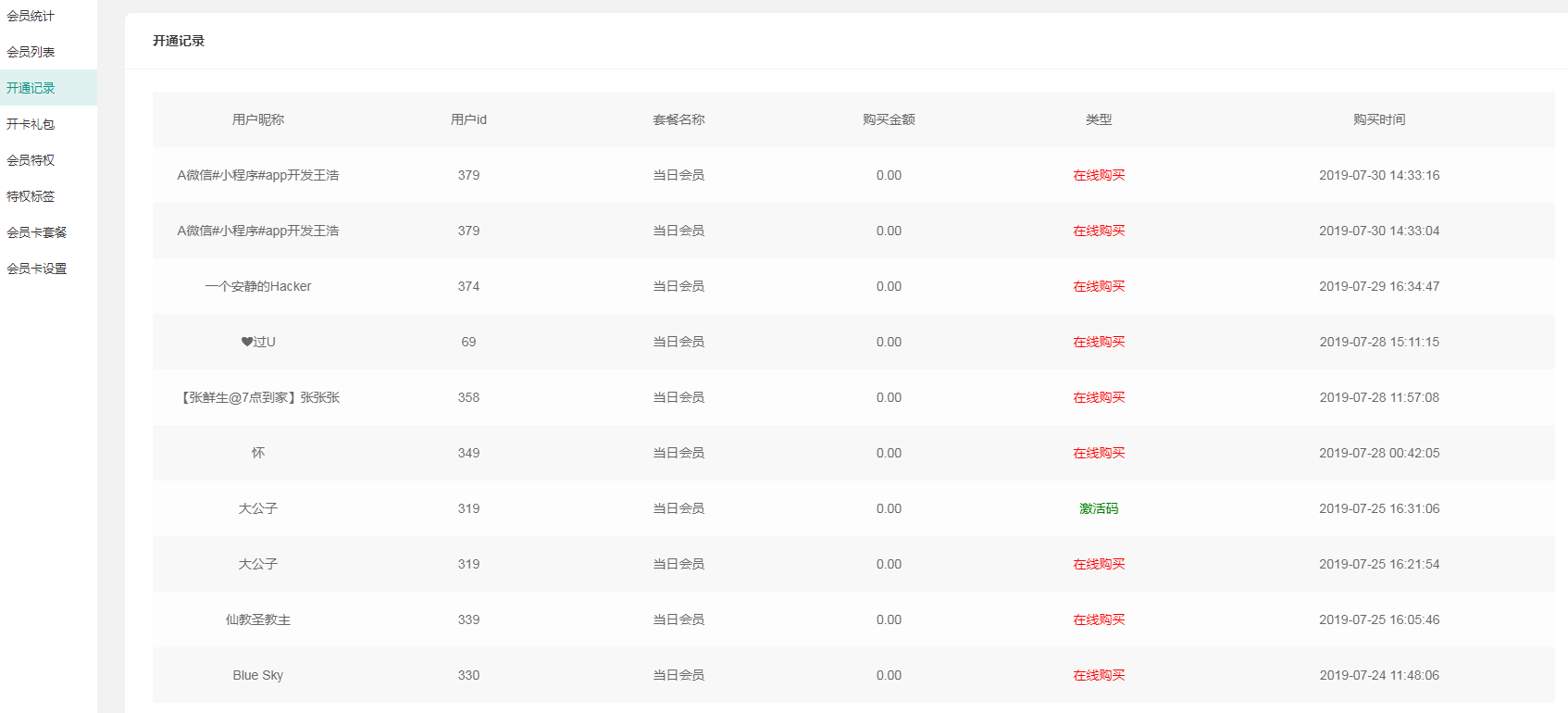Screen dimensions: 1568x713
Task: Open 会员卡设置 in the sidebar
Action: 37,269
